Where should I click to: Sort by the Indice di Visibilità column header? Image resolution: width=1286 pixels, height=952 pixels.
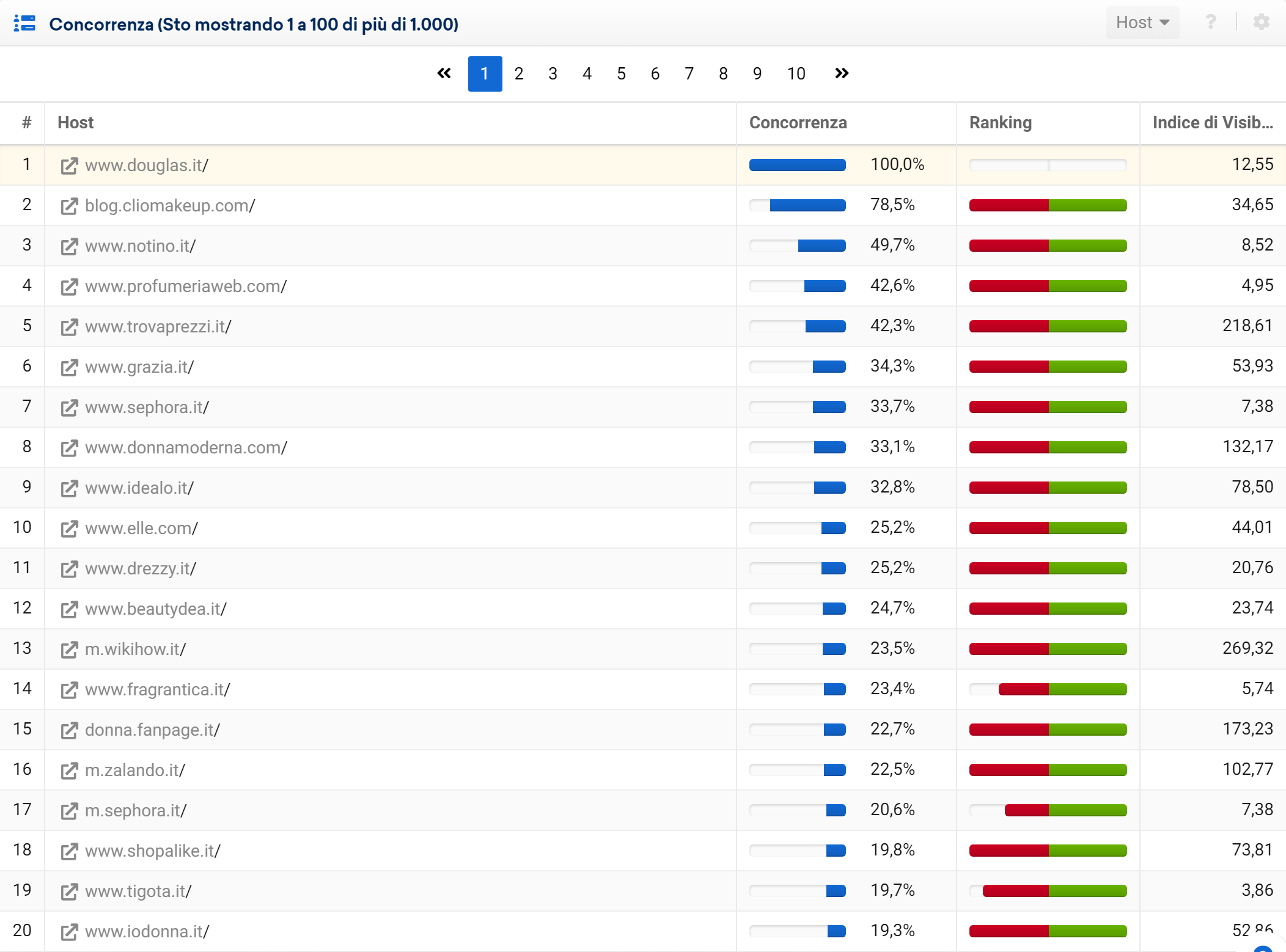point(1213,123)
